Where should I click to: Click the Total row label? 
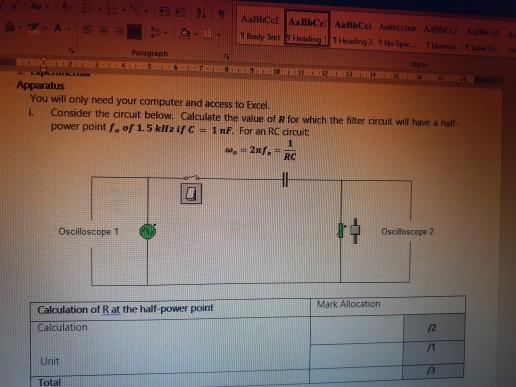pos(49,382)
